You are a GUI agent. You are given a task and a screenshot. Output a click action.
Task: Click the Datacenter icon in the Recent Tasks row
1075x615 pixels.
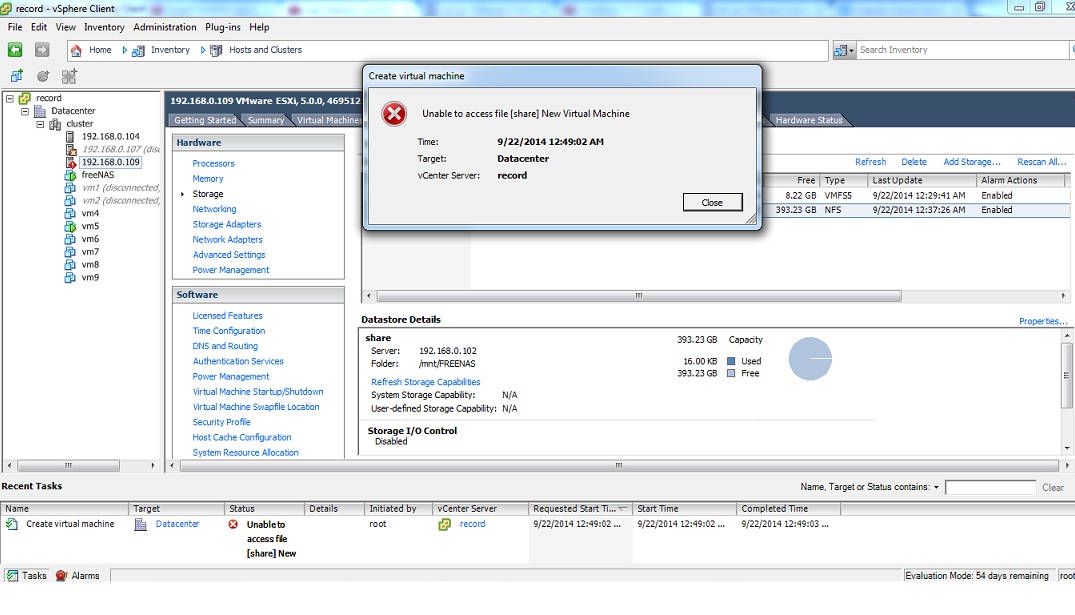pyautogui.click(x=141, y=524)
